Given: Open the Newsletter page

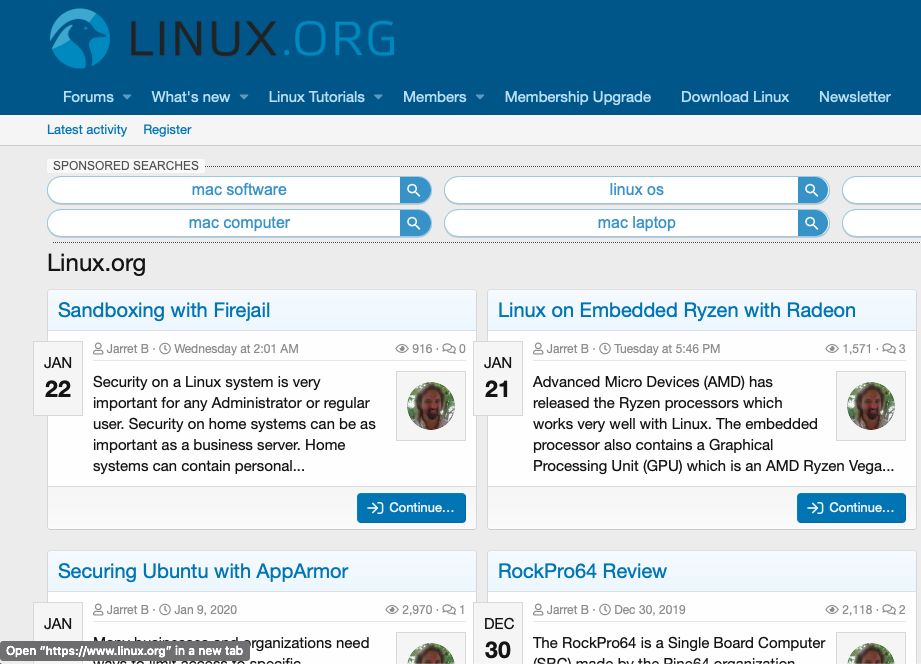Looking at the screenshot, I should tap(855, 97).
